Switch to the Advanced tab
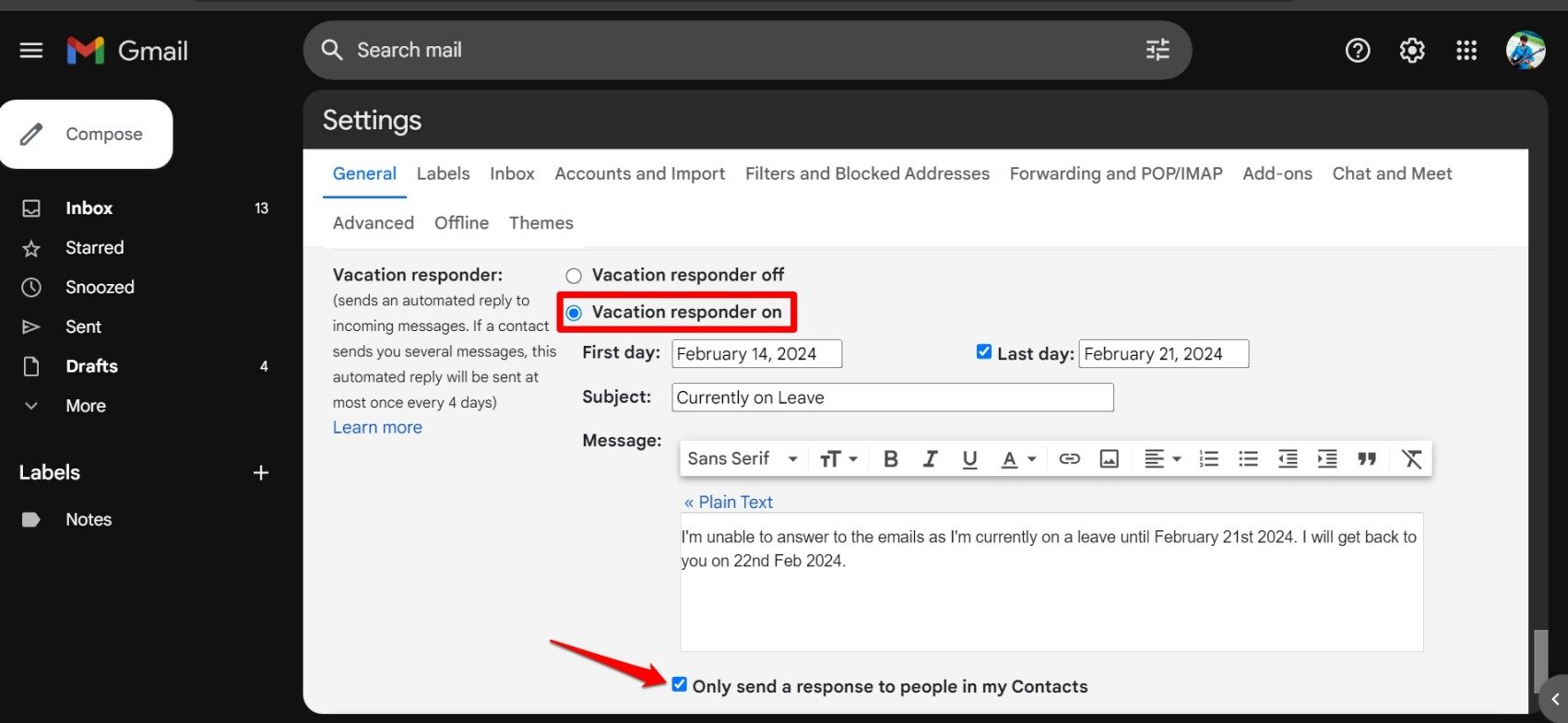The height and width of the screenshot is (723, 1568). click(x=373, y=223)
